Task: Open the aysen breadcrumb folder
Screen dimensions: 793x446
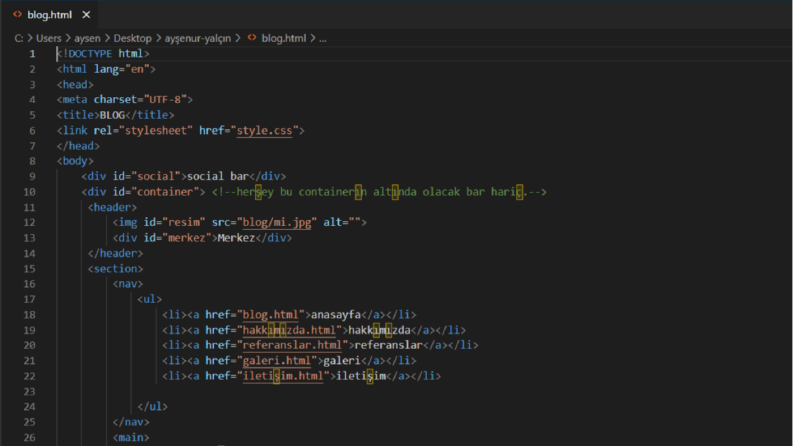Action: click(87, 38)
